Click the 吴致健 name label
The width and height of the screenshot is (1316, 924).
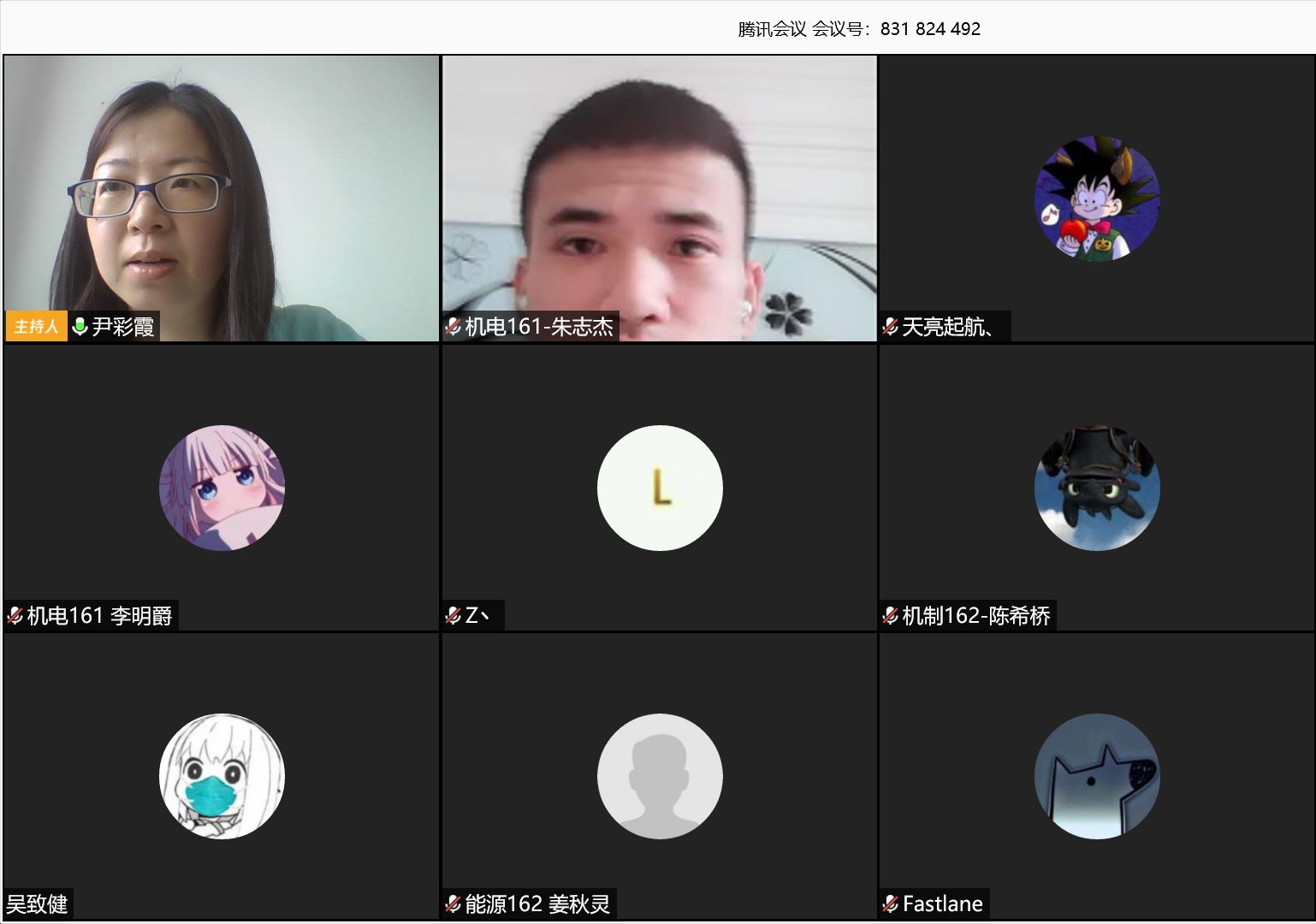click(38, 903)
